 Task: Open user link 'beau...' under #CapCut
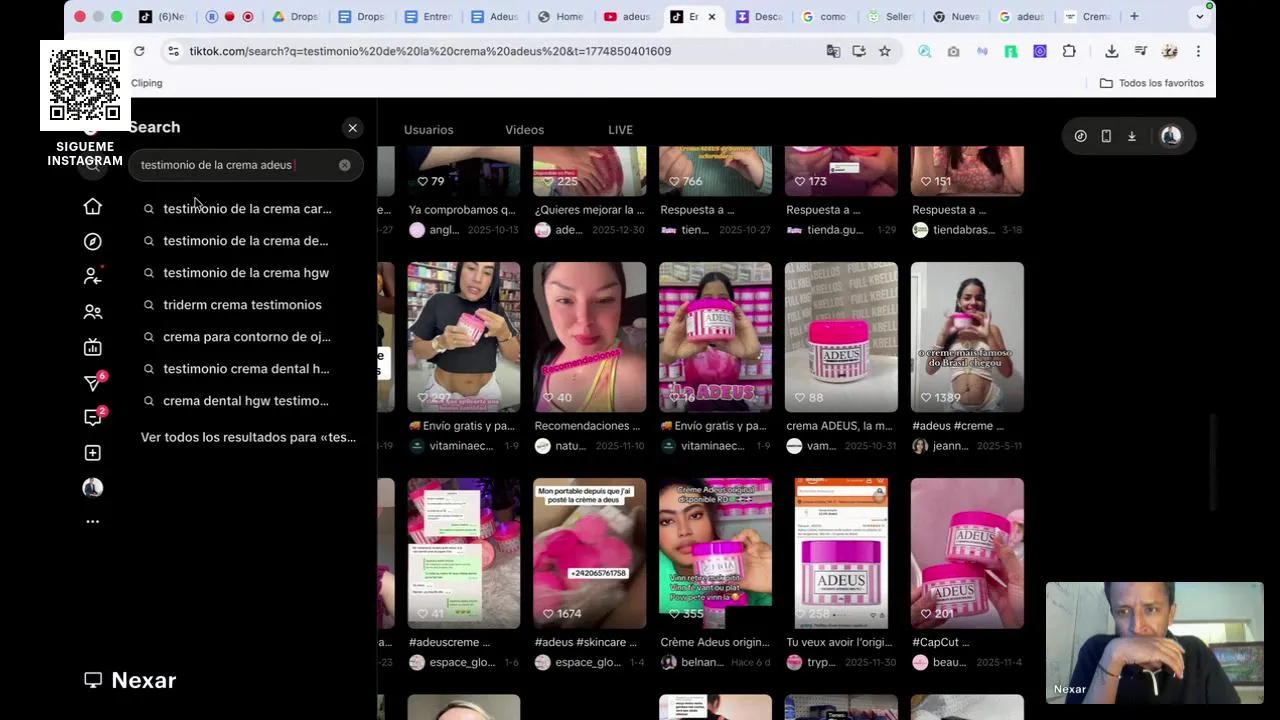coord(950,662)
